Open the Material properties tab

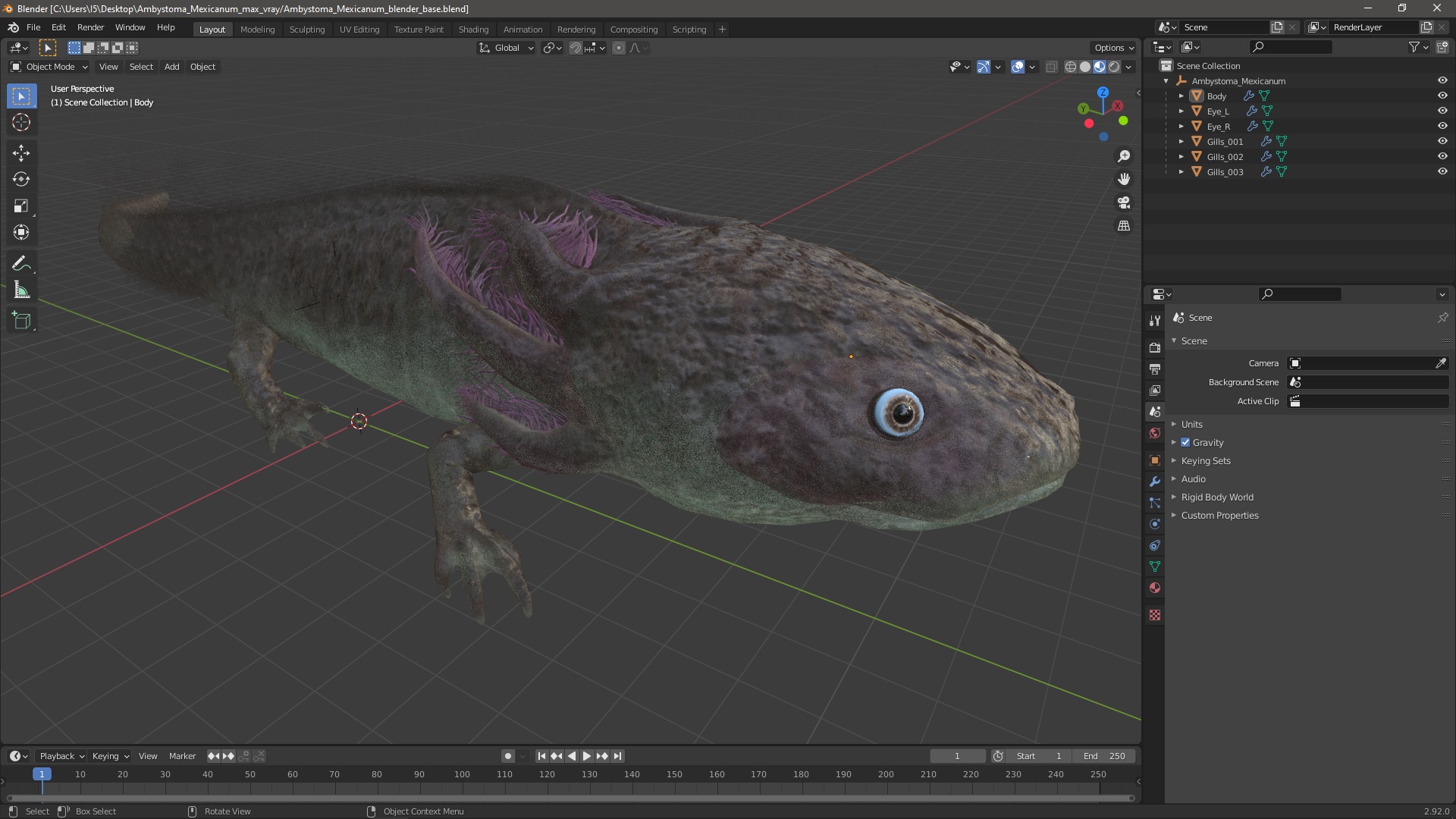[1154, 588]
